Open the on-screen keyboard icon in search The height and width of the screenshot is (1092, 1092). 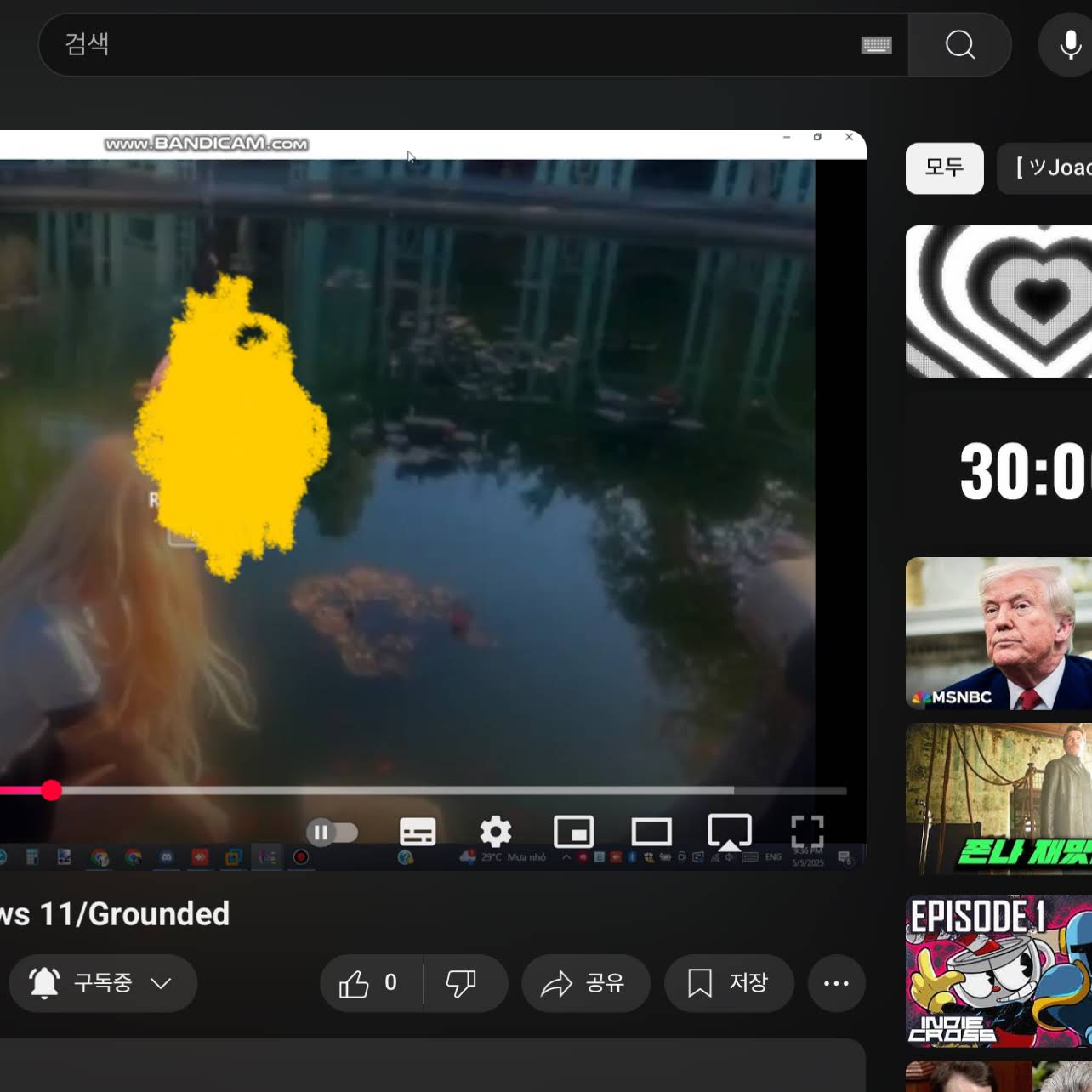click(x=876, y=45)
